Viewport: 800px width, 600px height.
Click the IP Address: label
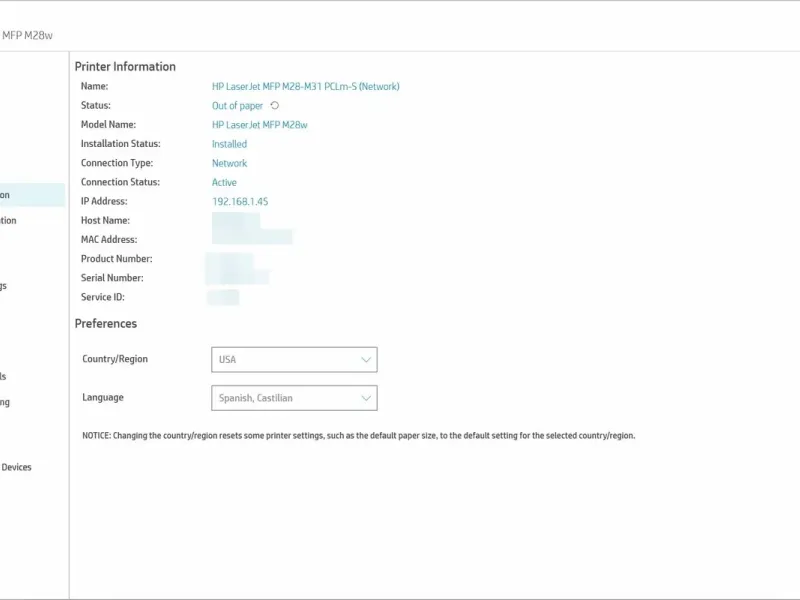[x=104, y=201]
